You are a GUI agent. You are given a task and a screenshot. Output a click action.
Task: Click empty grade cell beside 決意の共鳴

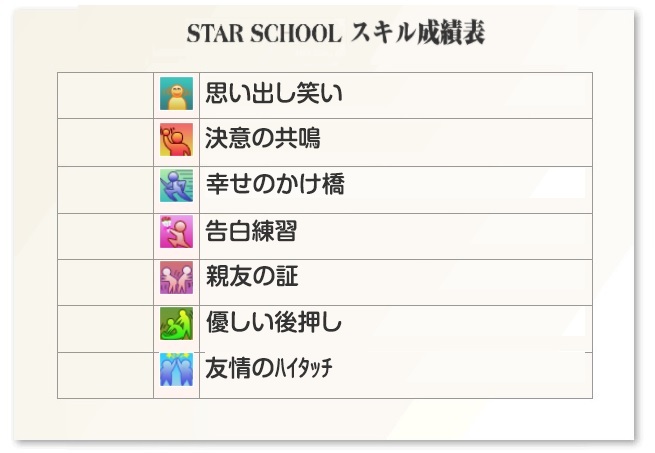coord(106,143)
